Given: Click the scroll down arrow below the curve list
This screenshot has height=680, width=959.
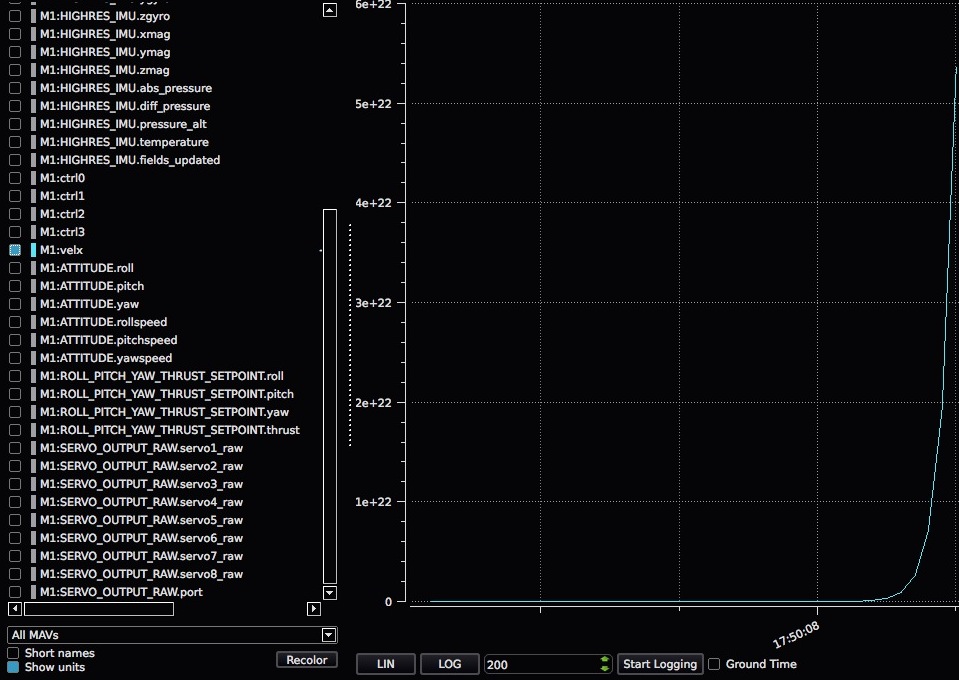Looking at the screenshot, I should tap(329, 592).
